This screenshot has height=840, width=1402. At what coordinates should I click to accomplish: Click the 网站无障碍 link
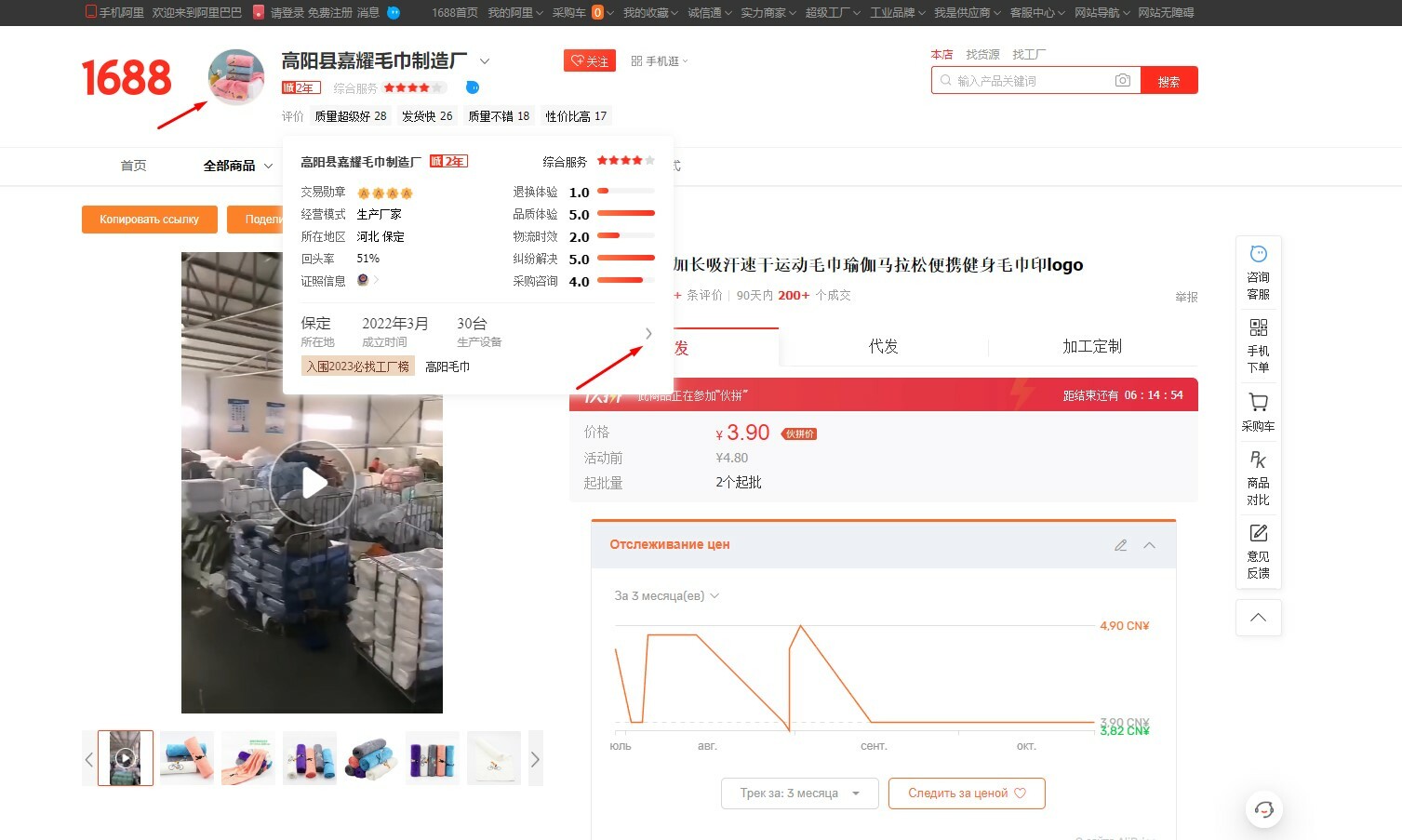click(x=1166, y=12)
